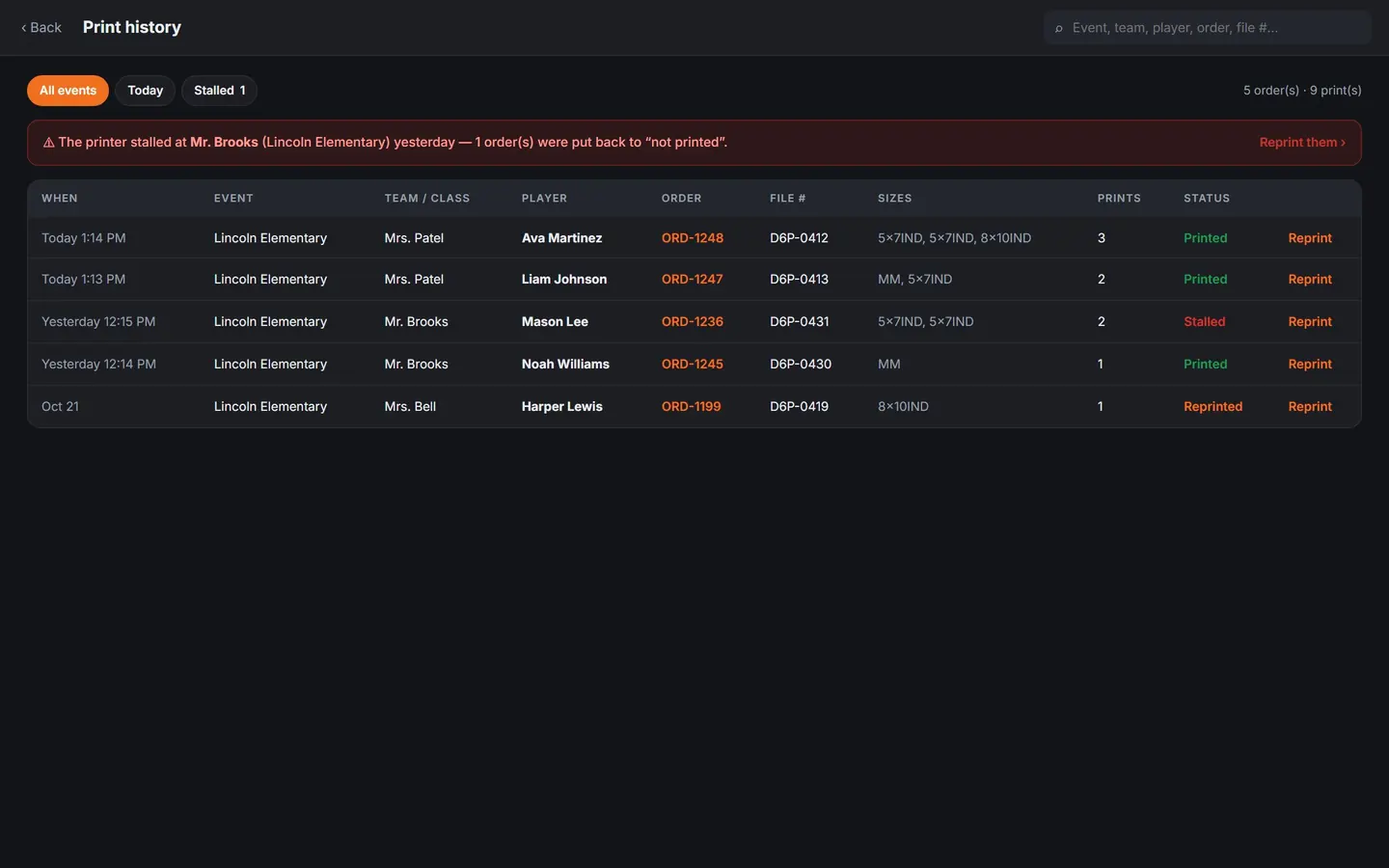Screen dimensions: 1389x868
Task: Focus the event search field
Action: (1208, 28)
